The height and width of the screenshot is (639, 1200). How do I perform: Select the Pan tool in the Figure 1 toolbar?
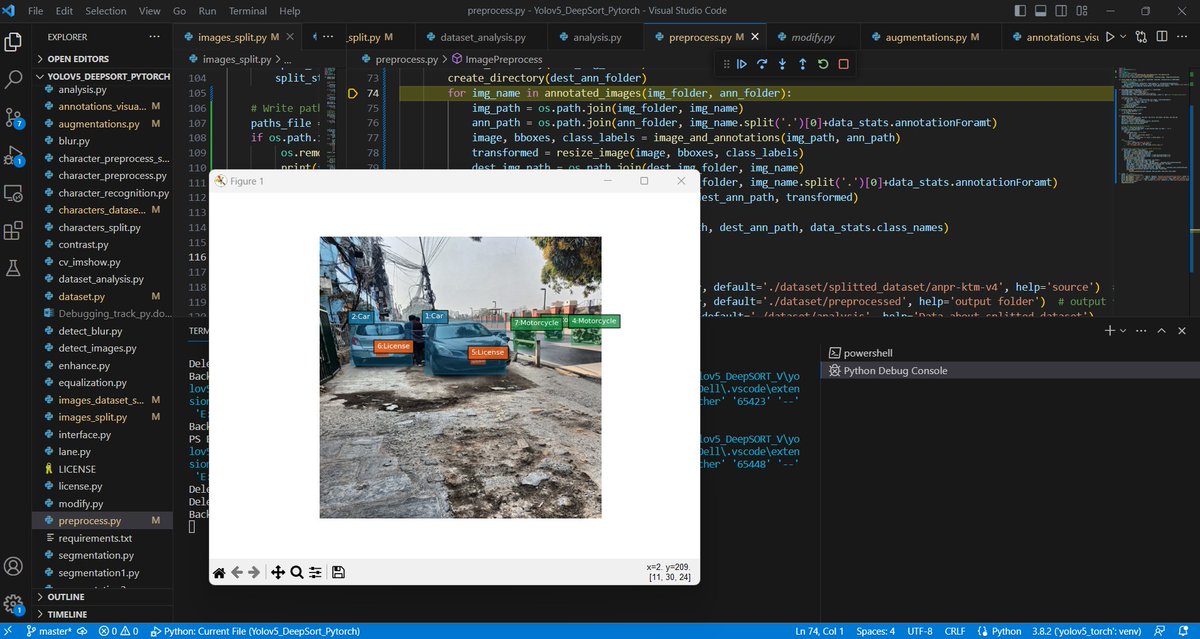(278, 571)
